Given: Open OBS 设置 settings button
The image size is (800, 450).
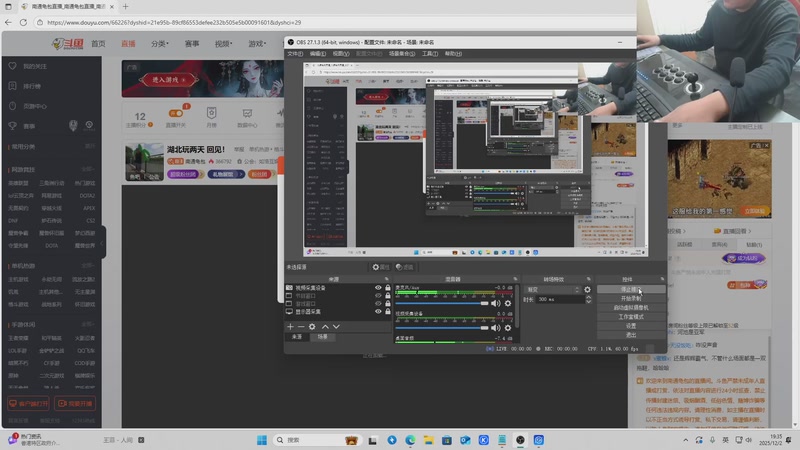Looking at the screenshot, I should click(631, 326).
